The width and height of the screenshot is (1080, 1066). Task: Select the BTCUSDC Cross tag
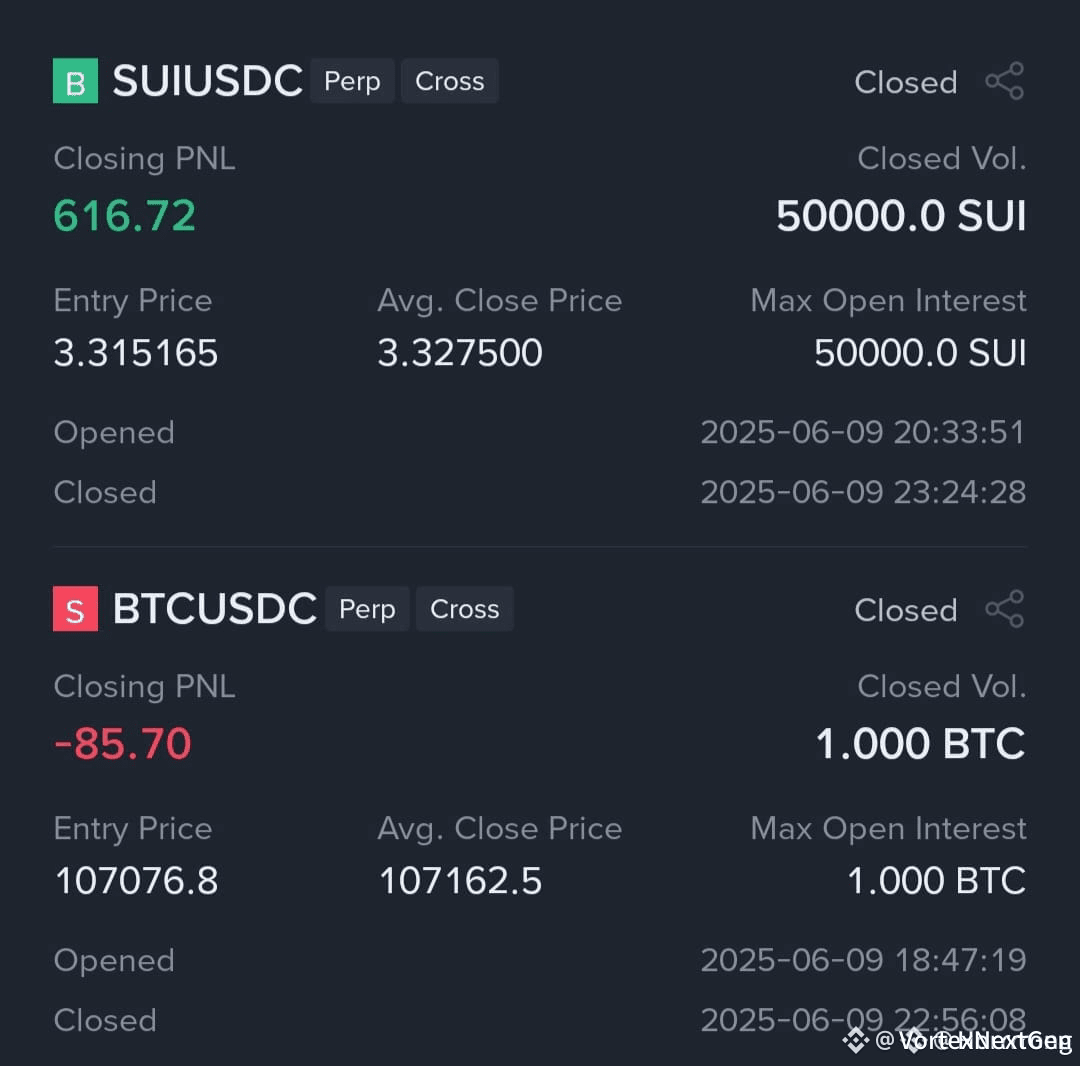[x=465, y=609]
